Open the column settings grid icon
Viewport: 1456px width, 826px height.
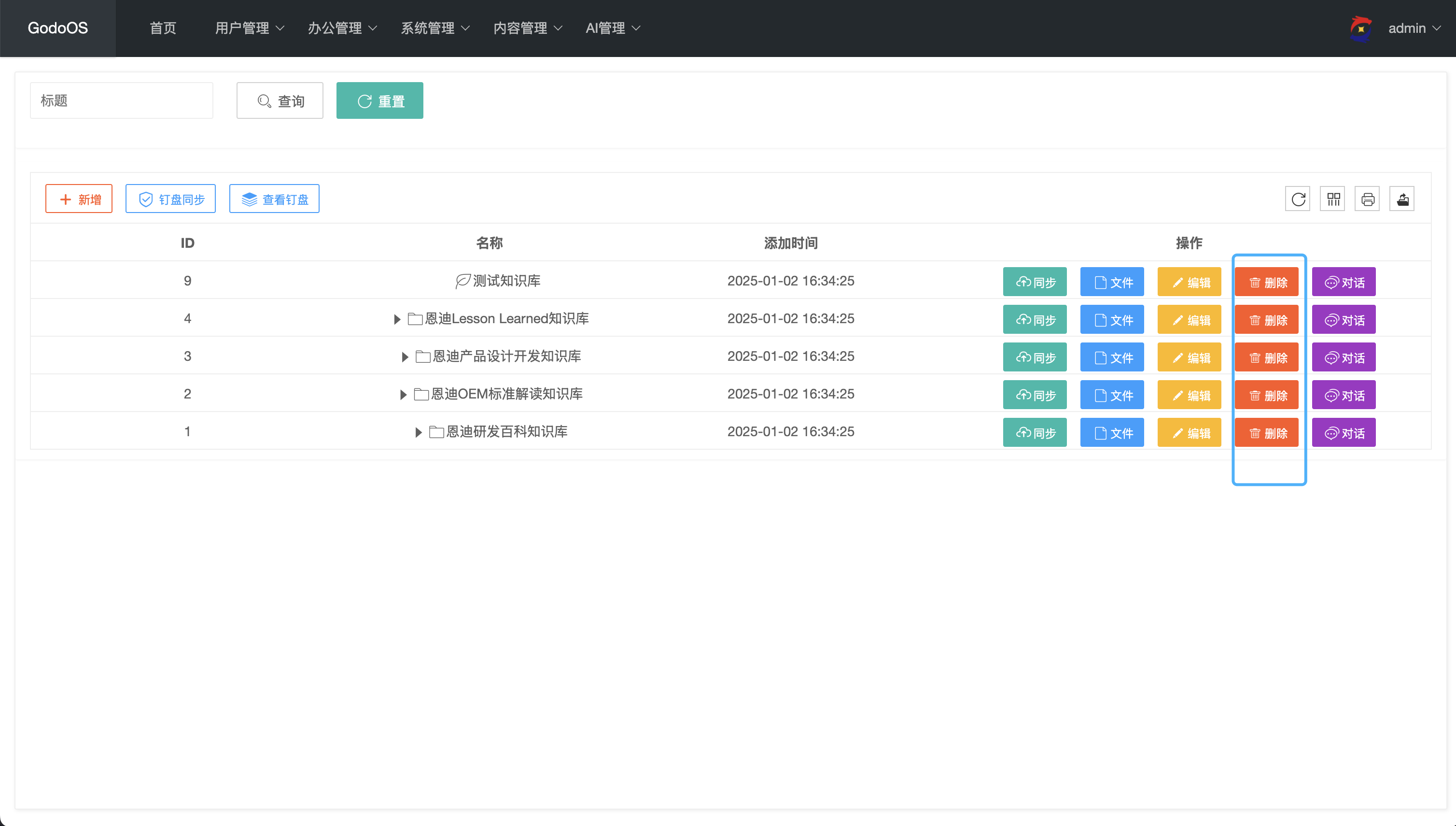(1332, 199)
